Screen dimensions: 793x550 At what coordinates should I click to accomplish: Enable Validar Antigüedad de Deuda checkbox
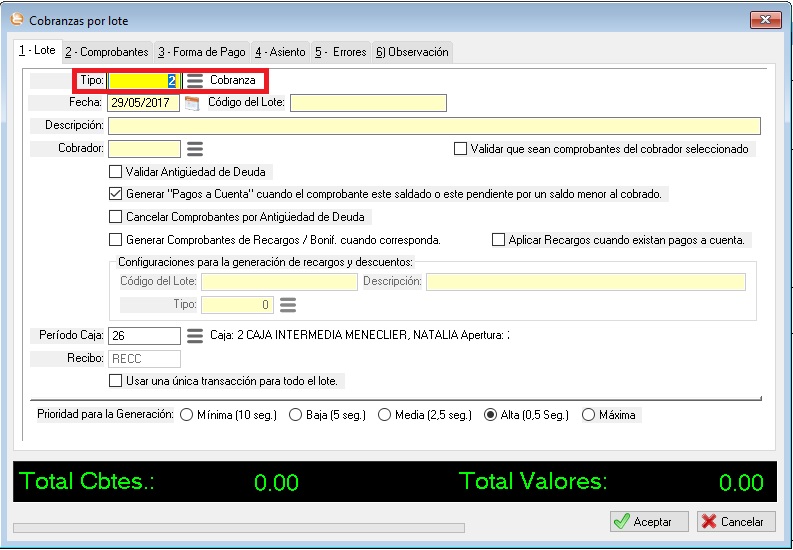click(x=115, y=172)
